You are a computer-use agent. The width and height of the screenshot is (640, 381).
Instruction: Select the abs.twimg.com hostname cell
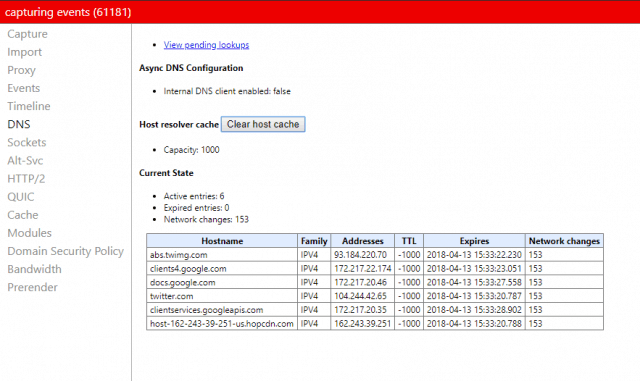(x=222, y=255)
